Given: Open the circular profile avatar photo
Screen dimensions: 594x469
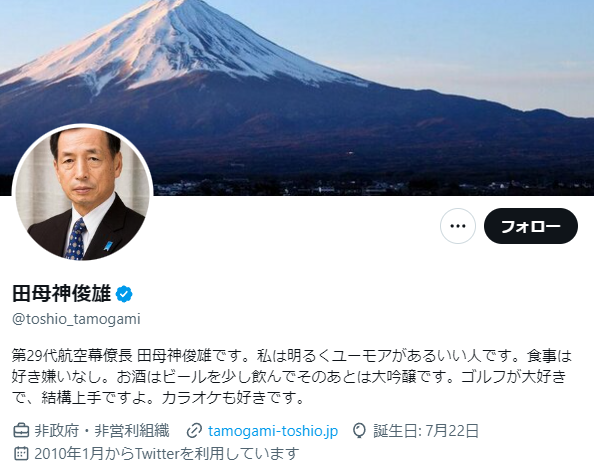Looking at the screenshot, I should pos(83,193).
